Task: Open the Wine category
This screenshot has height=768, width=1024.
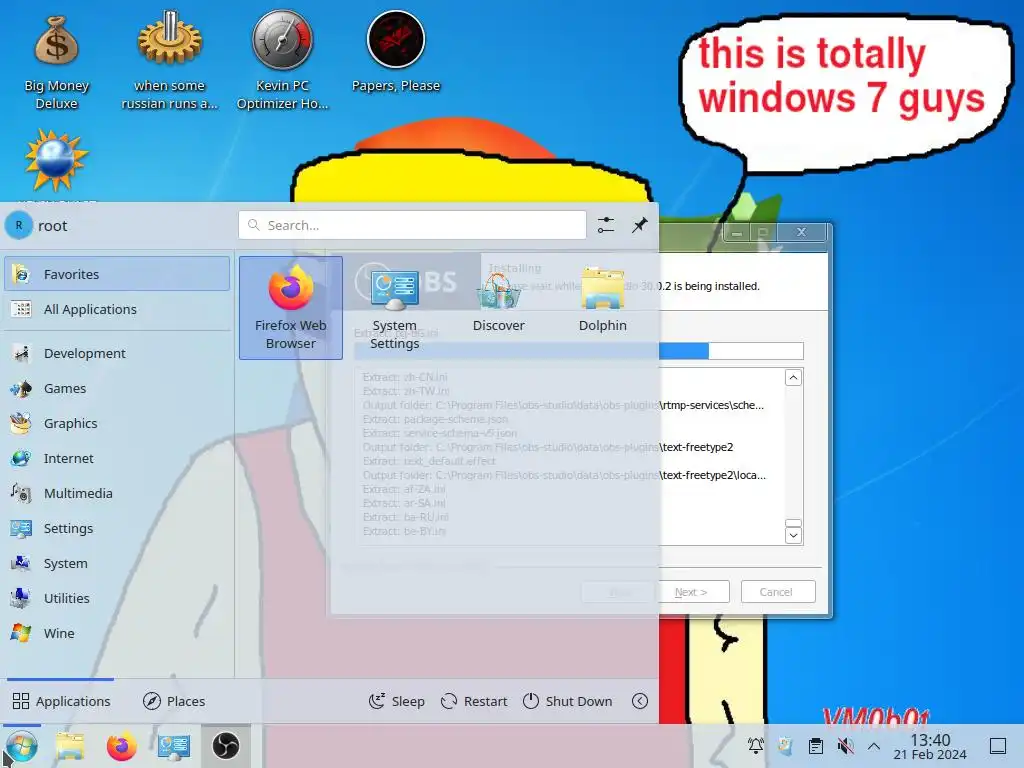Action: tap(117, 633)
